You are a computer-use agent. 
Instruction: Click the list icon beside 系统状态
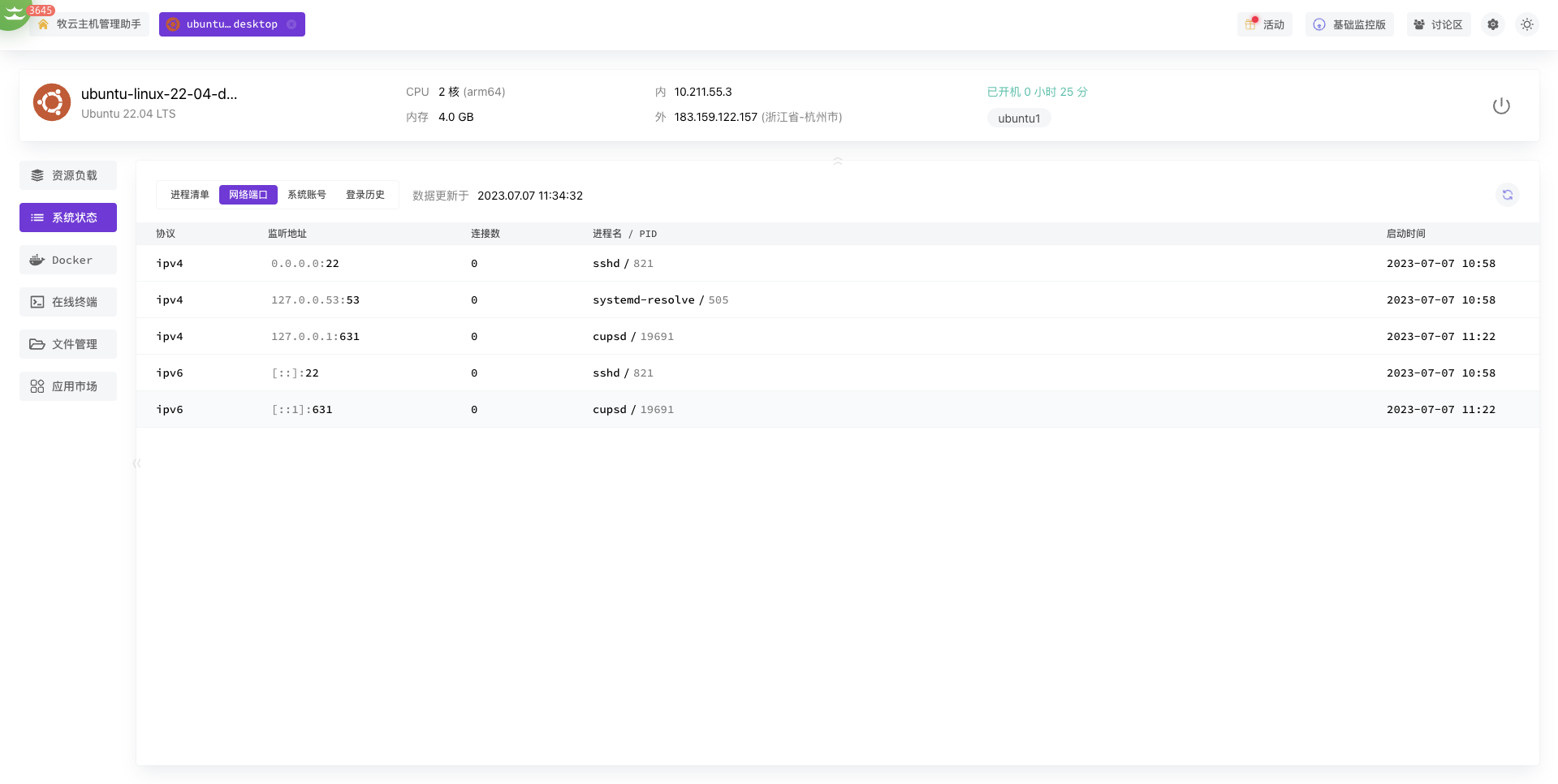tap(37, 218)
